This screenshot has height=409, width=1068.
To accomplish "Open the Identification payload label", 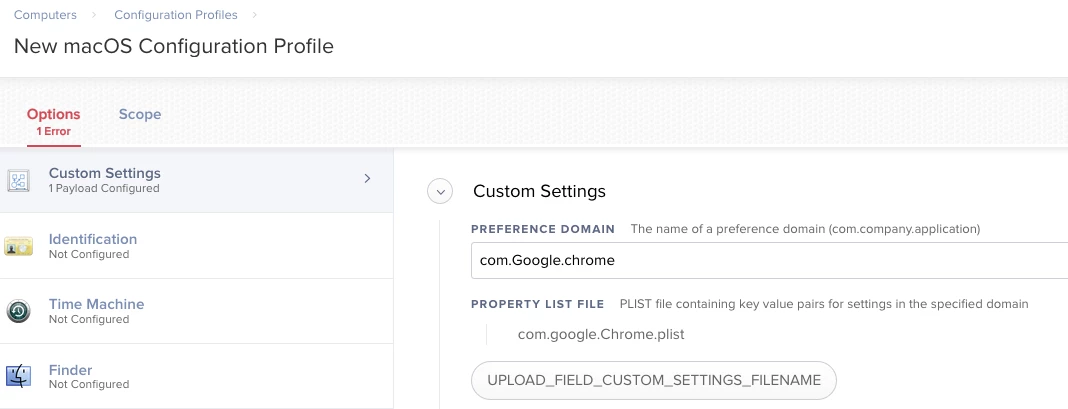I will [x=93, y=239].
